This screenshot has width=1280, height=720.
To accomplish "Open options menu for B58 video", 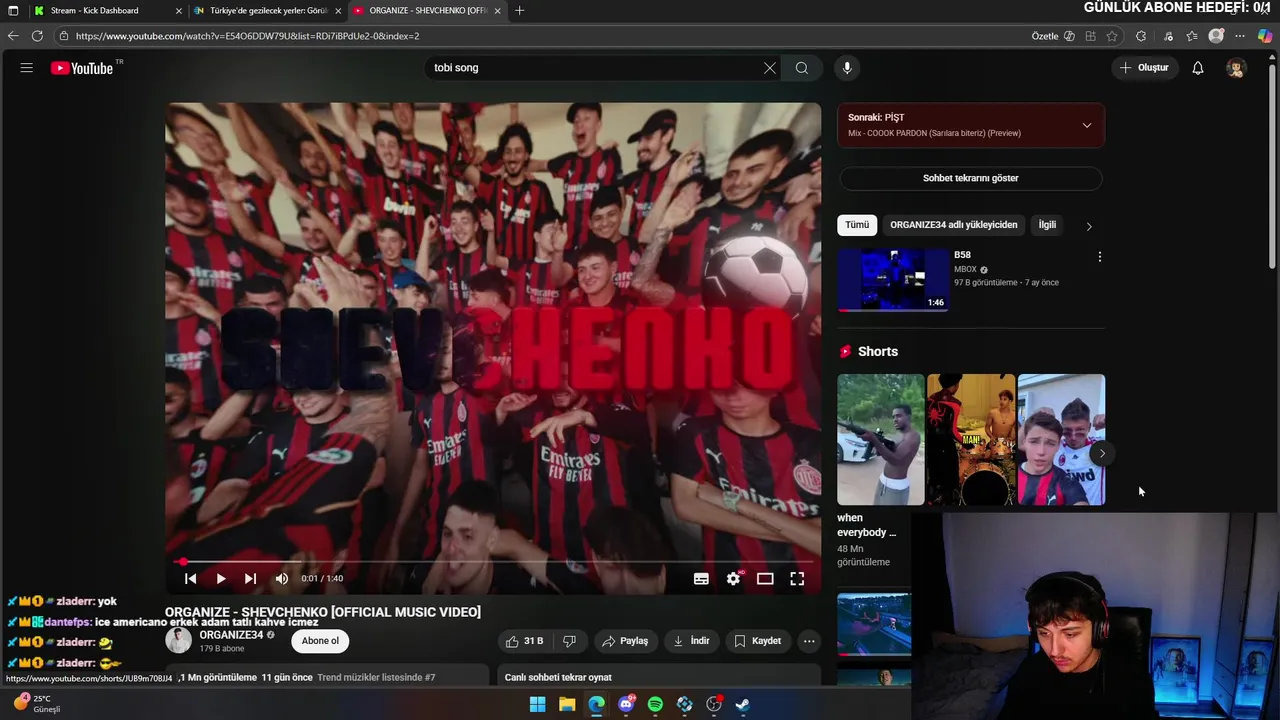I will [x=1099, y=257].
